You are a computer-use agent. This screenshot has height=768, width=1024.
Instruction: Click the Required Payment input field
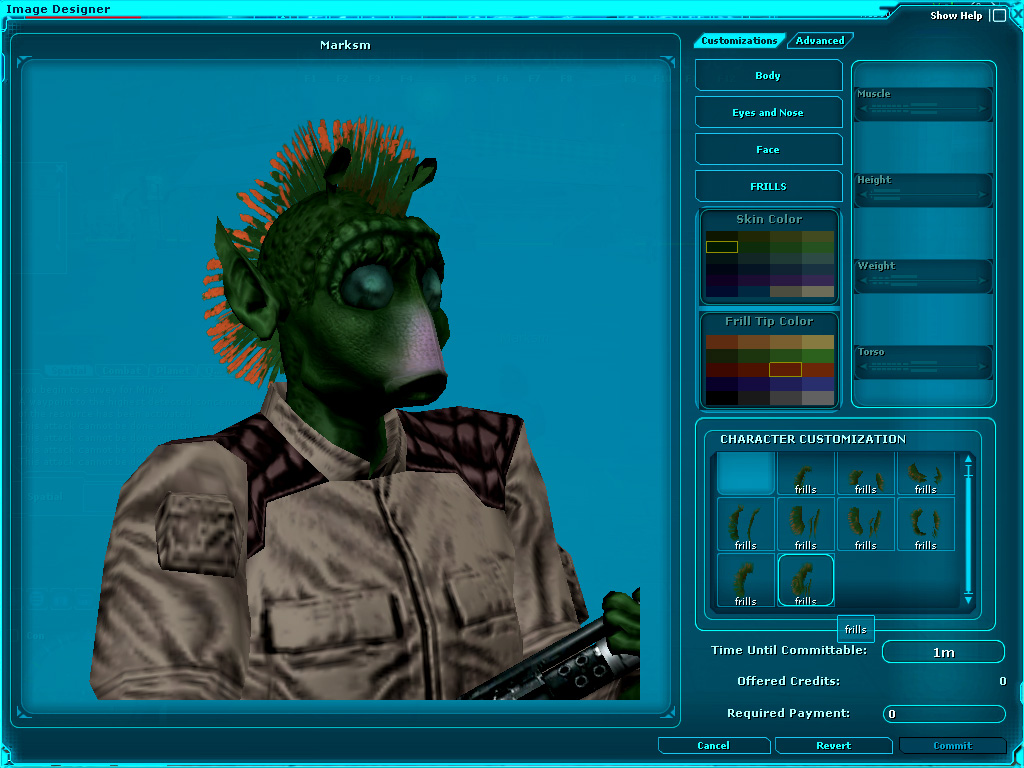944,714
